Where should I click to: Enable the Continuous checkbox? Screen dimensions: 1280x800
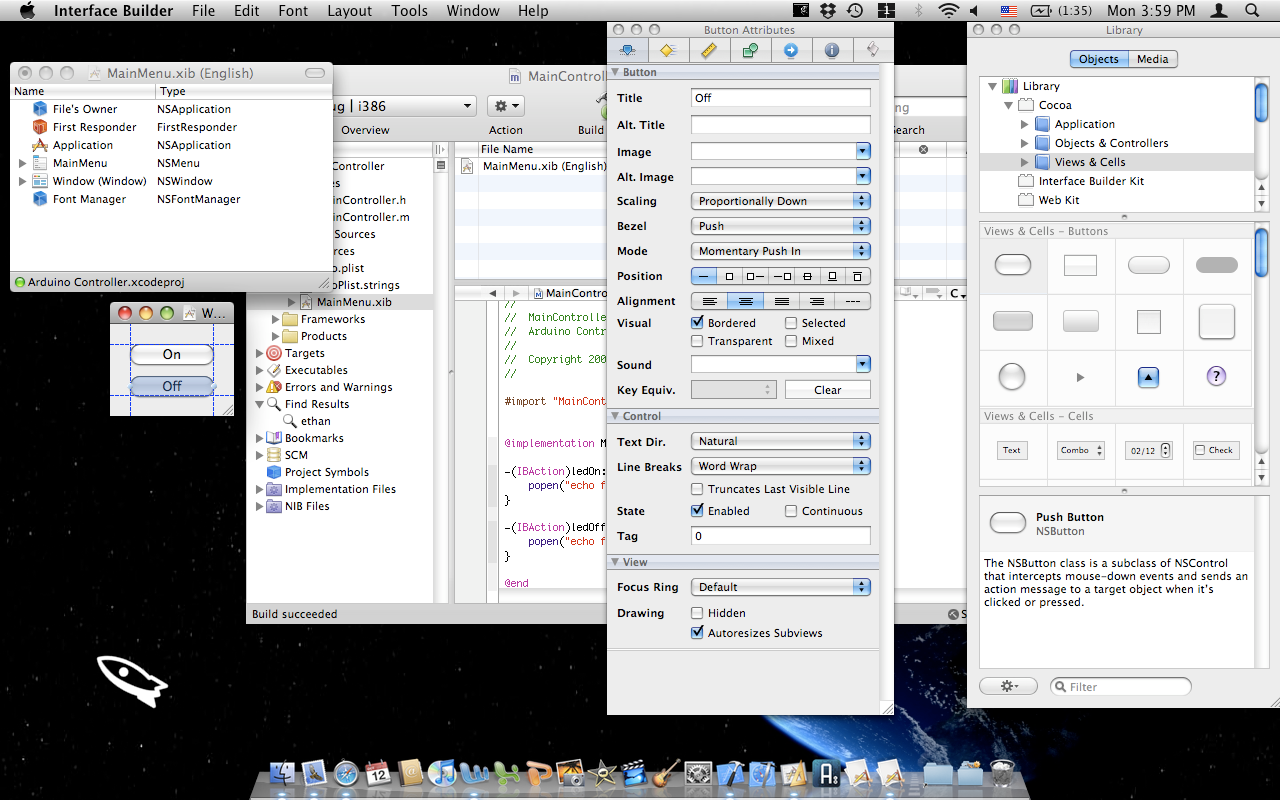click(x=791, y=511)
